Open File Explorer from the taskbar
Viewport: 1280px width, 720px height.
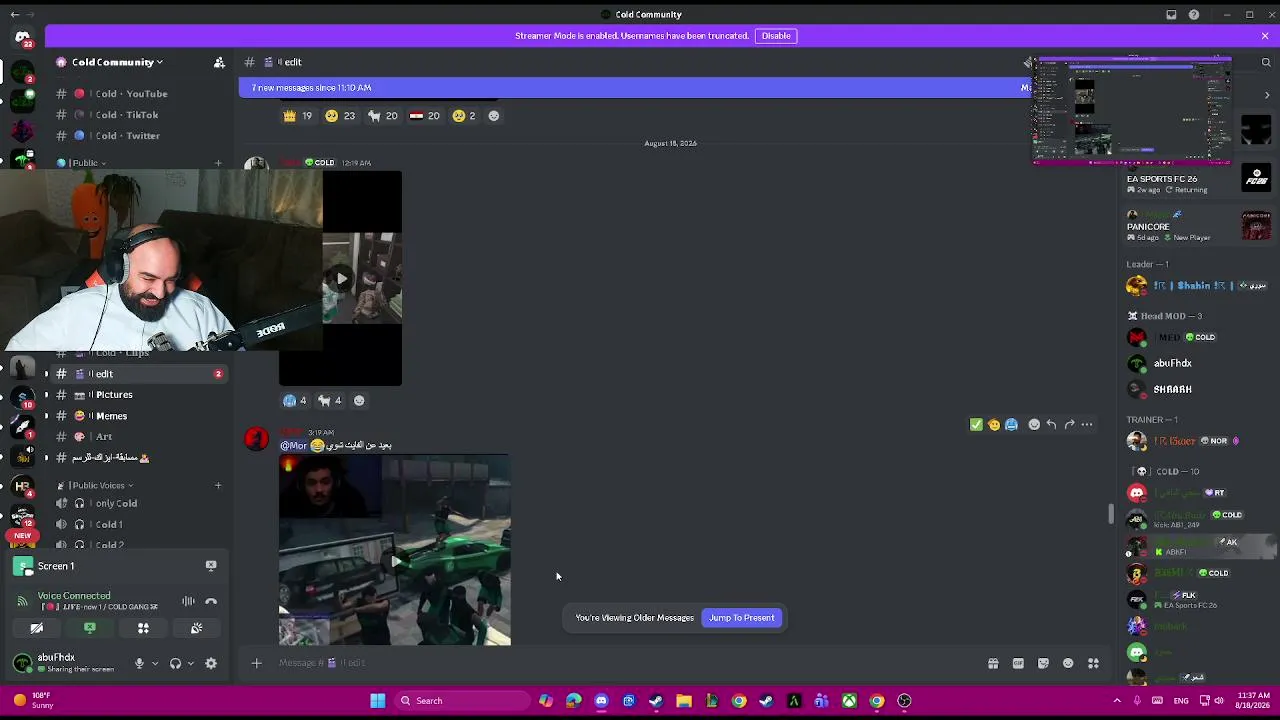click(x=684, y=701)
